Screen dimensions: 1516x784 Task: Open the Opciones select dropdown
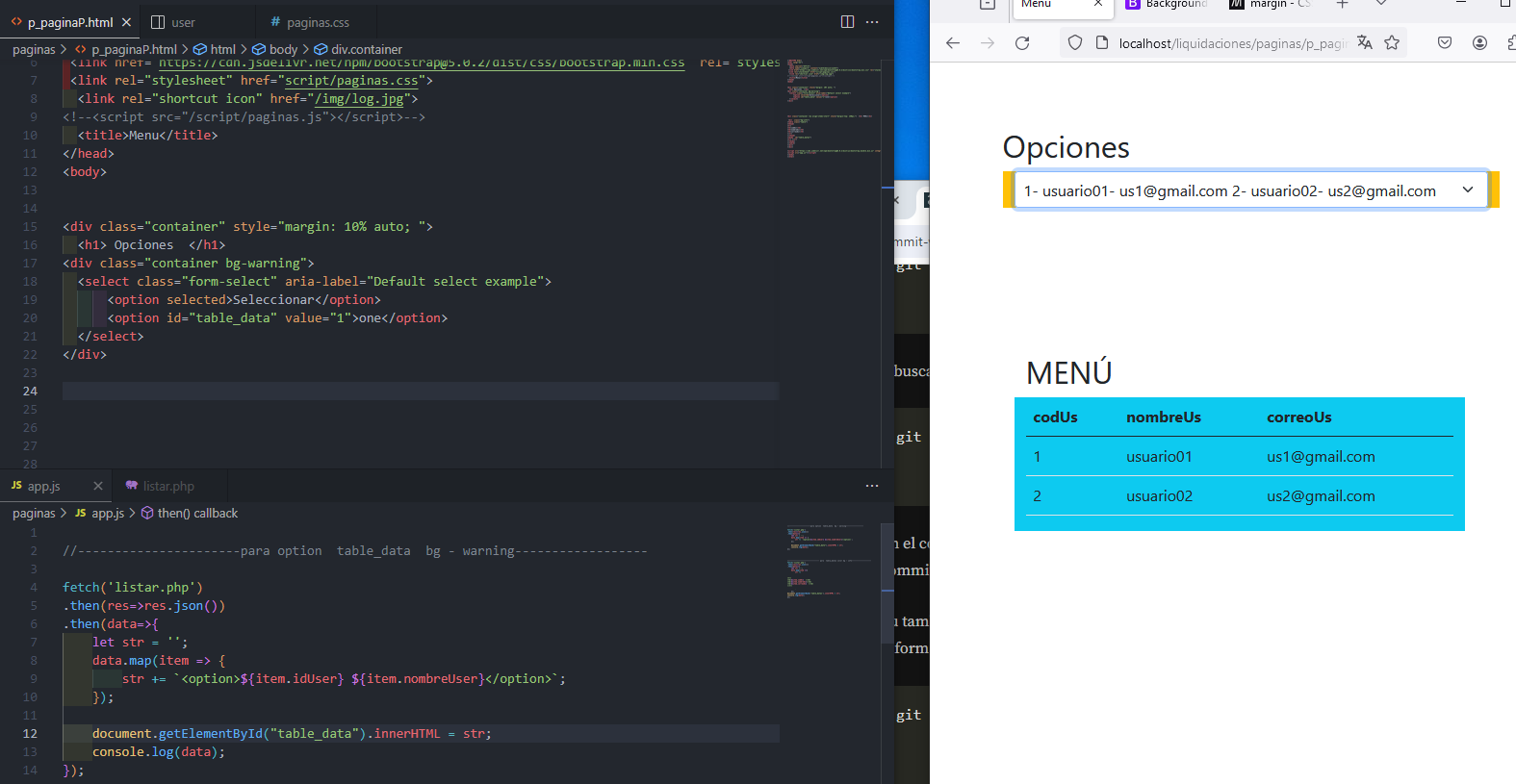[x=1250, y=190]
